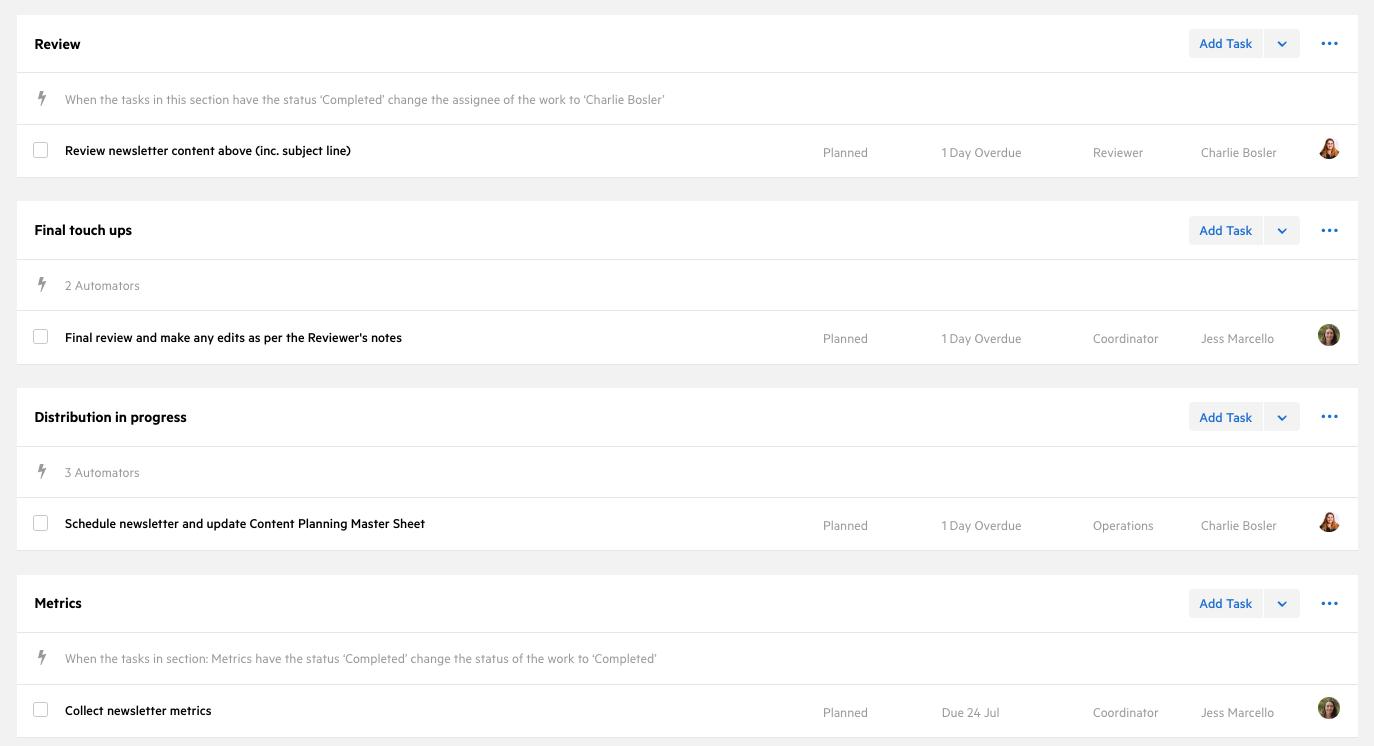Open the "2 Automators" lightning icon under Final touch ups
Screen dimensions: 1374x746
[x=41, y=284]
